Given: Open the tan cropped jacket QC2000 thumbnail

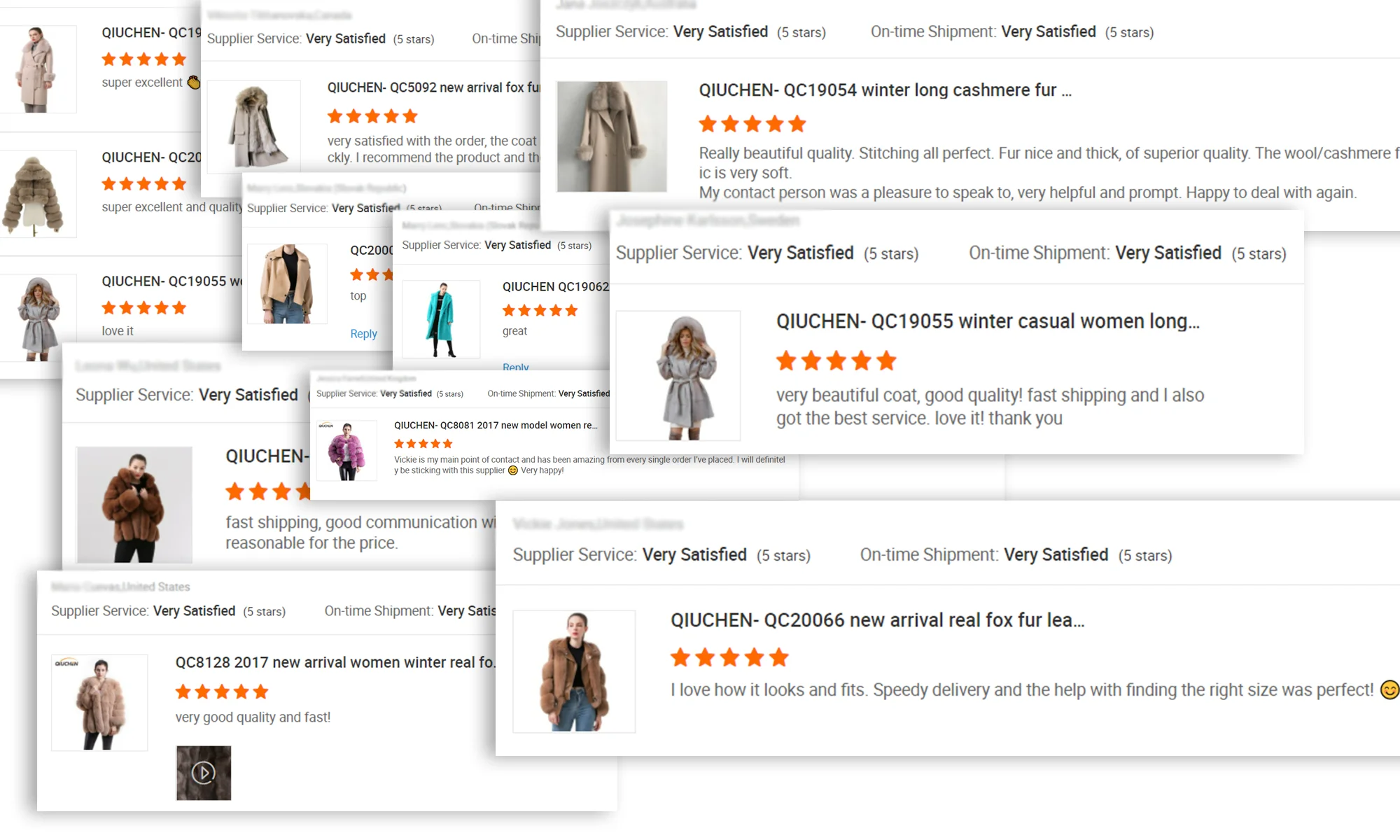Looking at the screenshot, I should (287, 284).
